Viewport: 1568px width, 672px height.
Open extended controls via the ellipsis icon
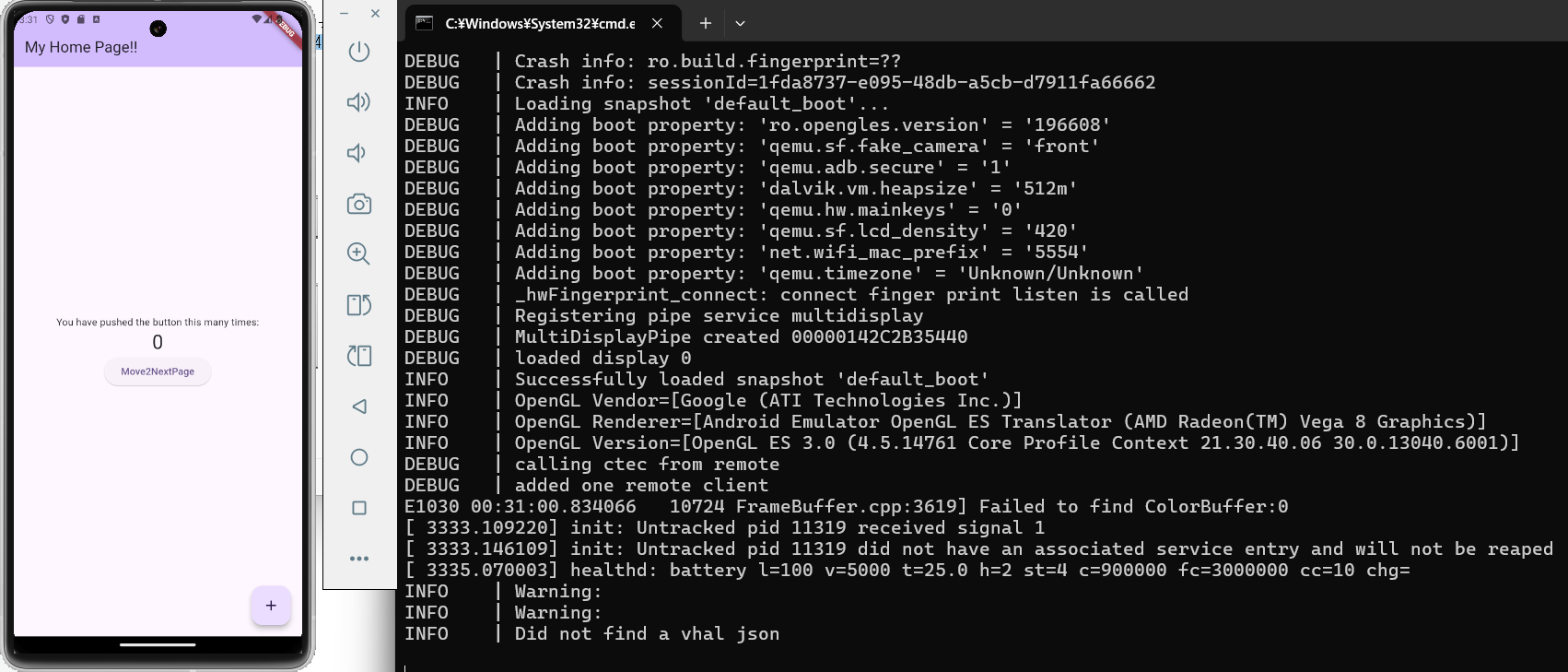click(x=359, y=557)
